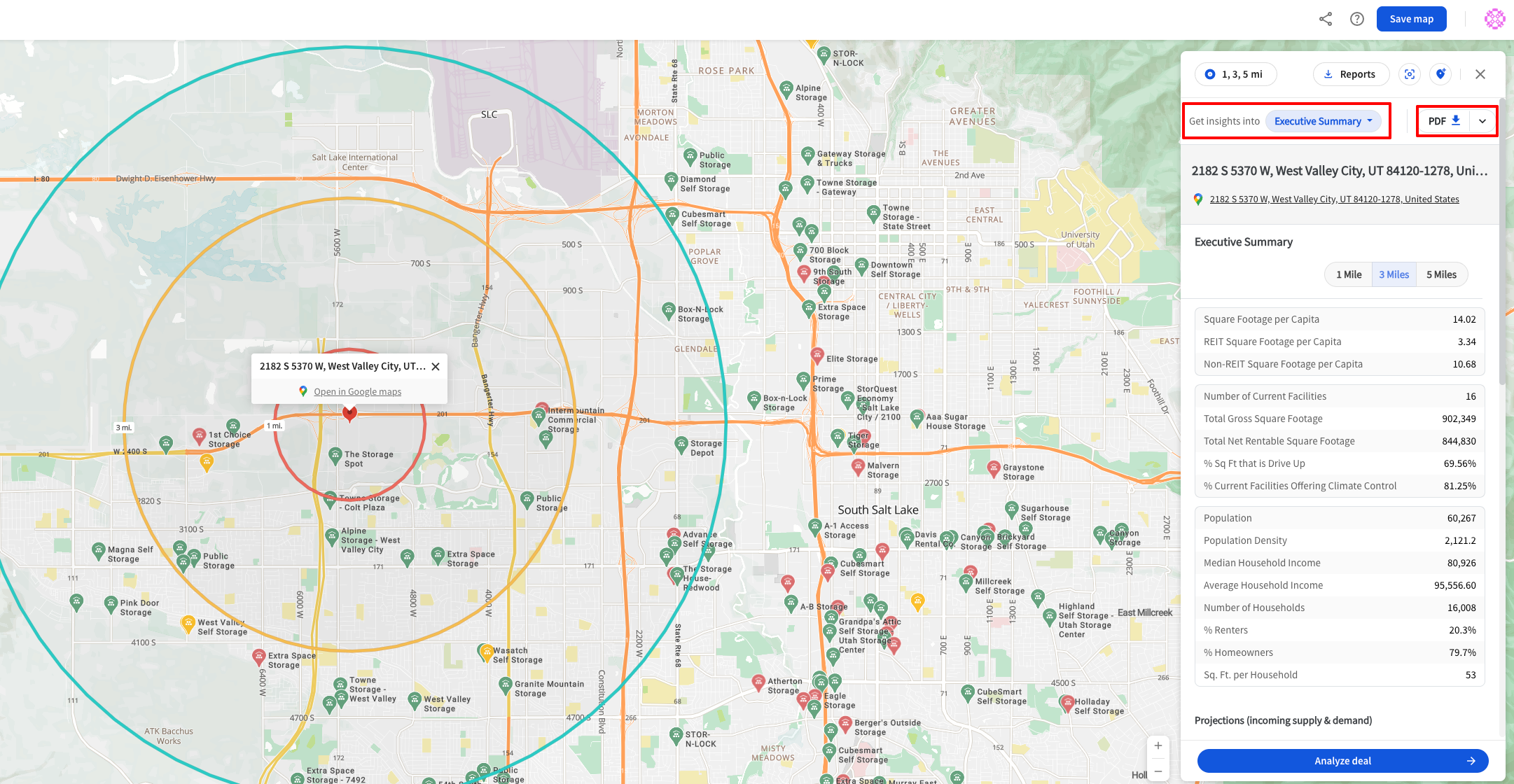
Task: Open the 1, 3, 5 mi radius selector
Action: pyautogui.click(x=1235, y=74)
